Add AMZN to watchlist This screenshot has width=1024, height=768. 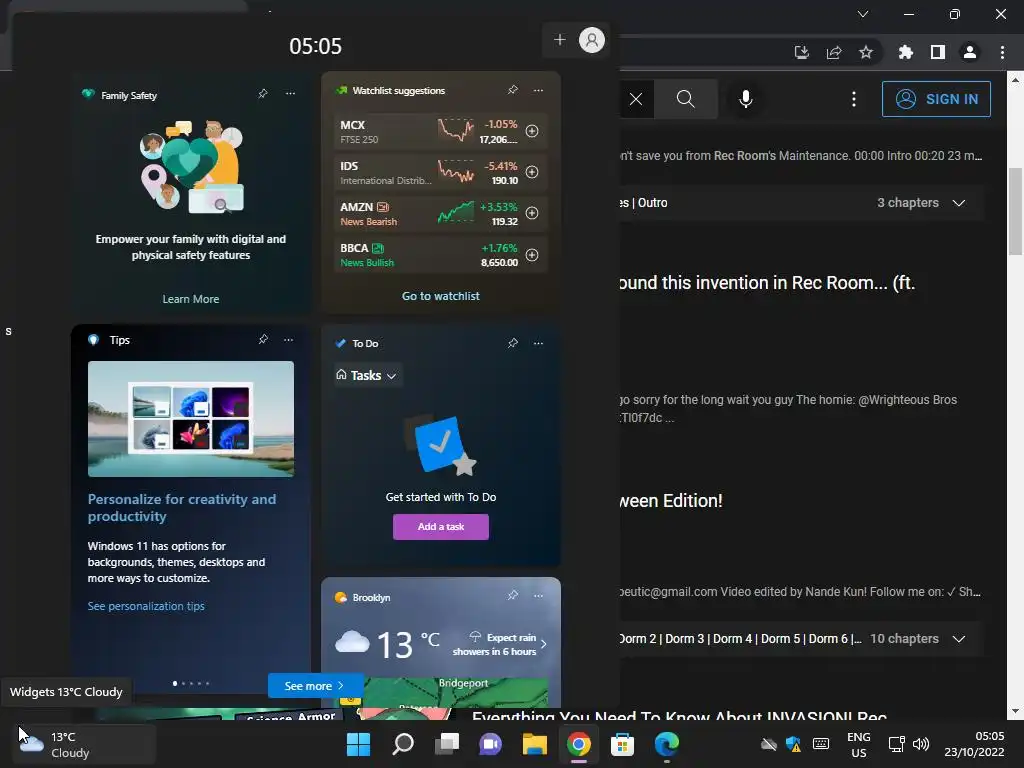(532, 213)
